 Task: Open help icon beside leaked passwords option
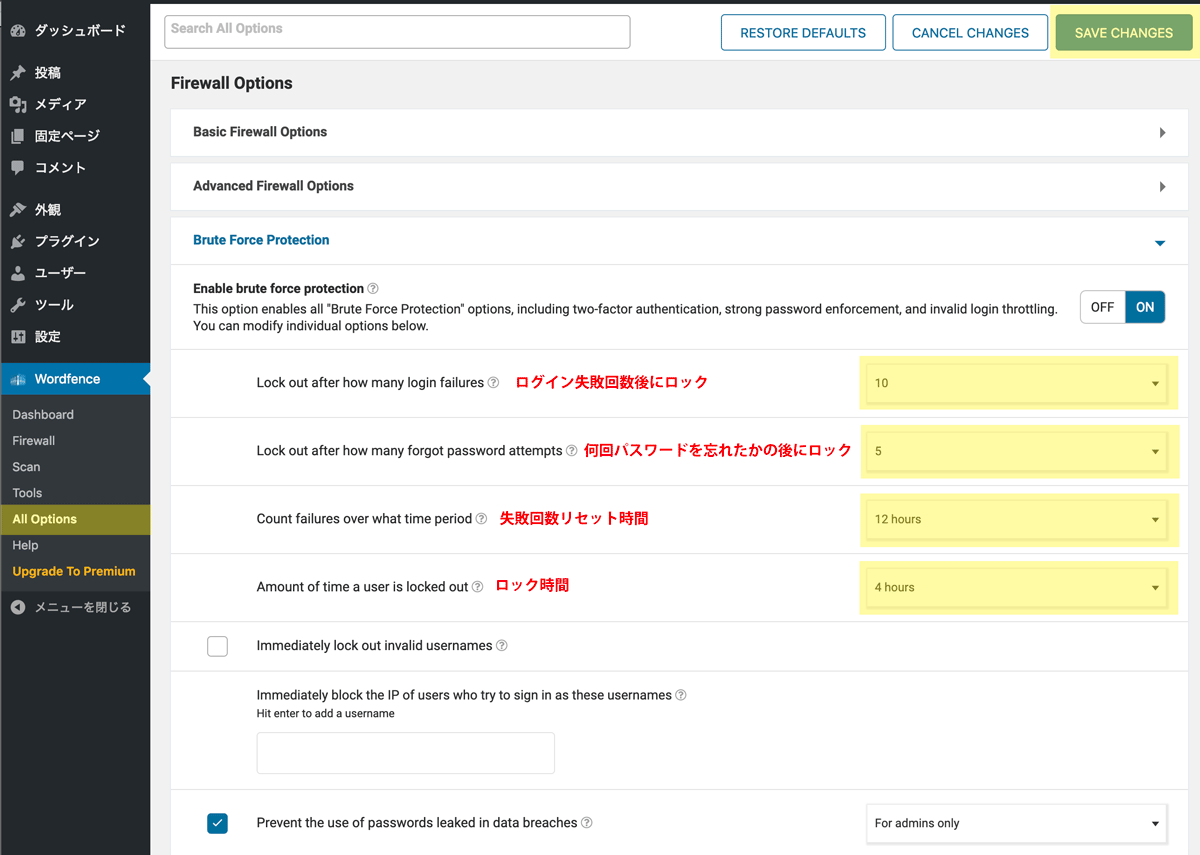[587, 823]
